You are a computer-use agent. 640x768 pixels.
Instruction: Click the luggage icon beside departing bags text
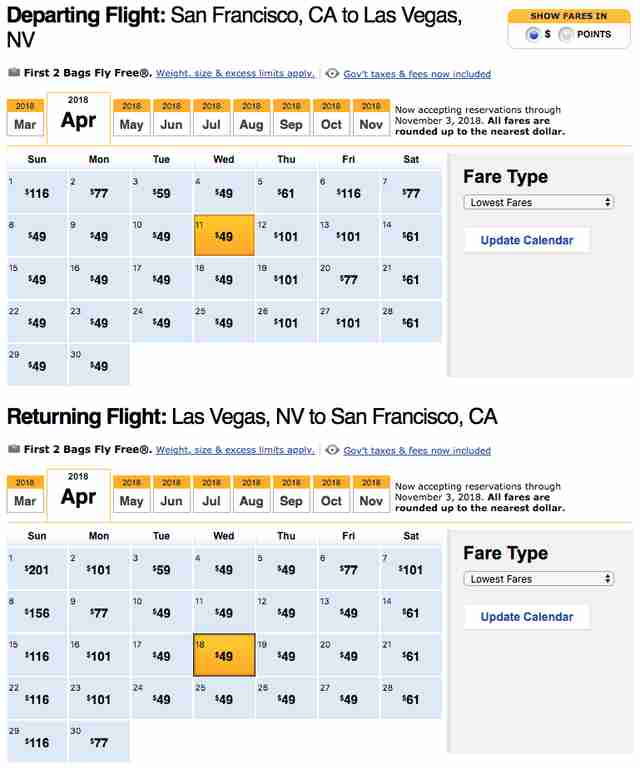14,73
